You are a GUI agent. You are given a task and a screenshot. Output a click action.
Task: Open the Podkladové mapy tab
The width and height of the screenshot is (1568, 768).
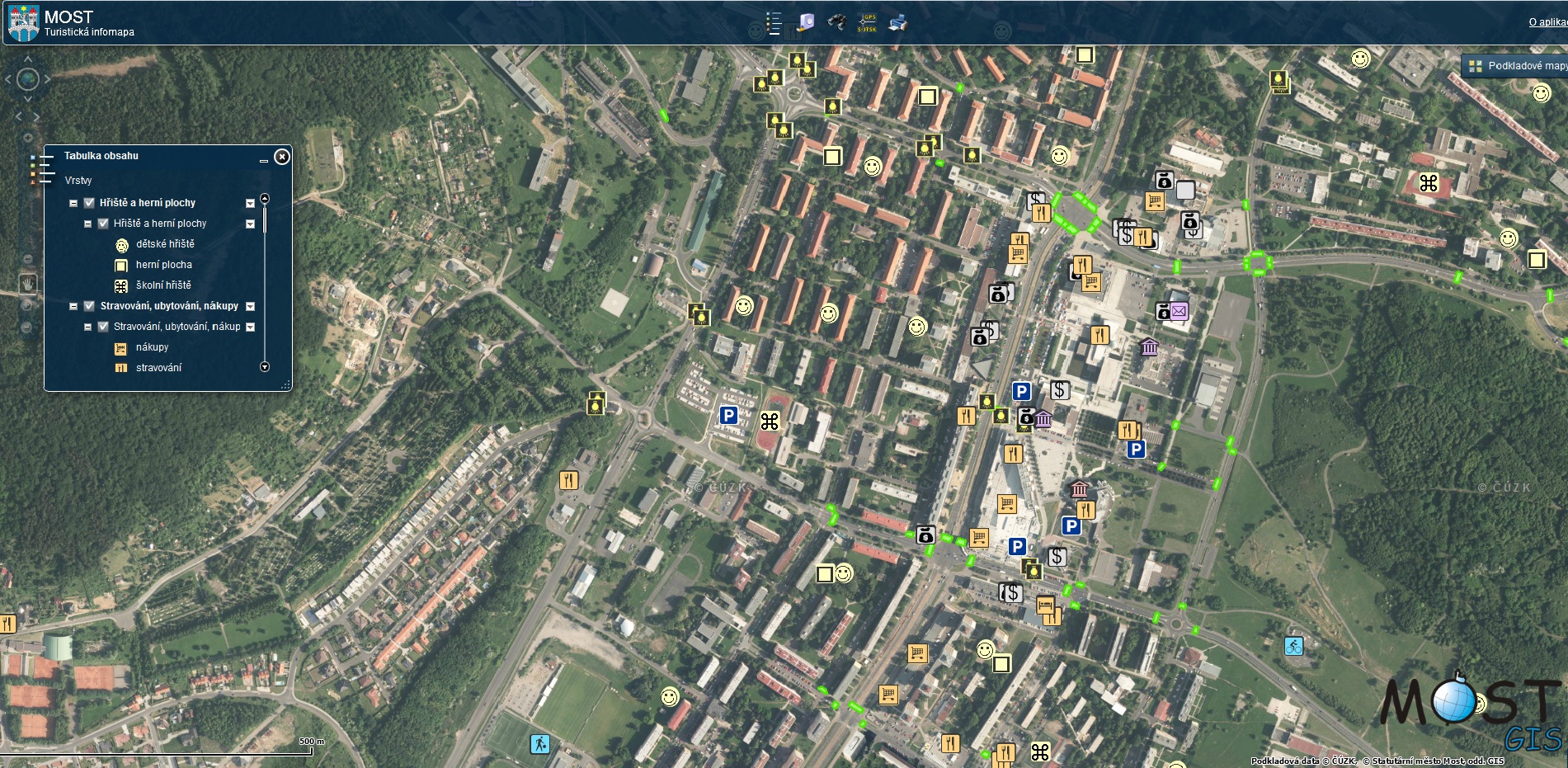click(1517, 66)
